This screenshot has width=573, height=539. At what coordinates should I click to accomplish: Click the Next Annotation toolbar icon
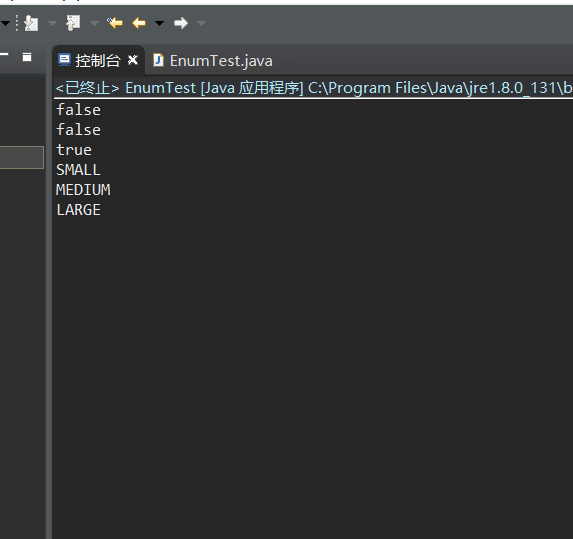pyautogui.click(x=31, y=23)
